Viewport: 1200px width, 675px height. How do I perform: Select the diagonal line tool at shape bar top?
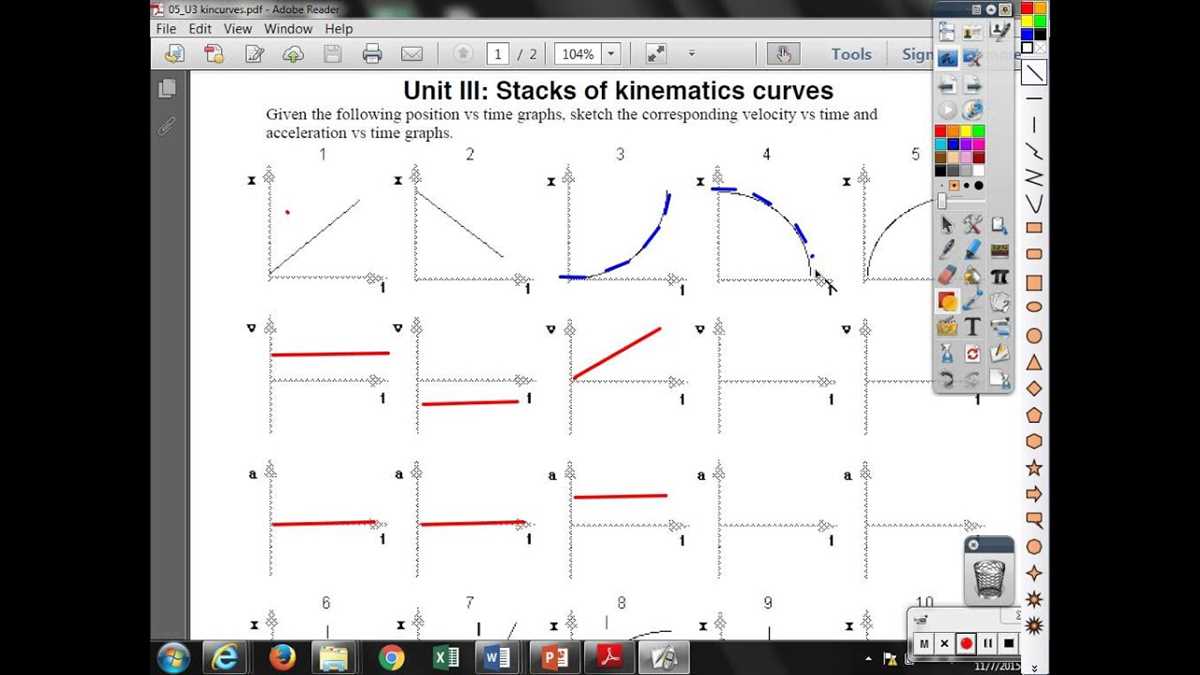coord(1034,72)
